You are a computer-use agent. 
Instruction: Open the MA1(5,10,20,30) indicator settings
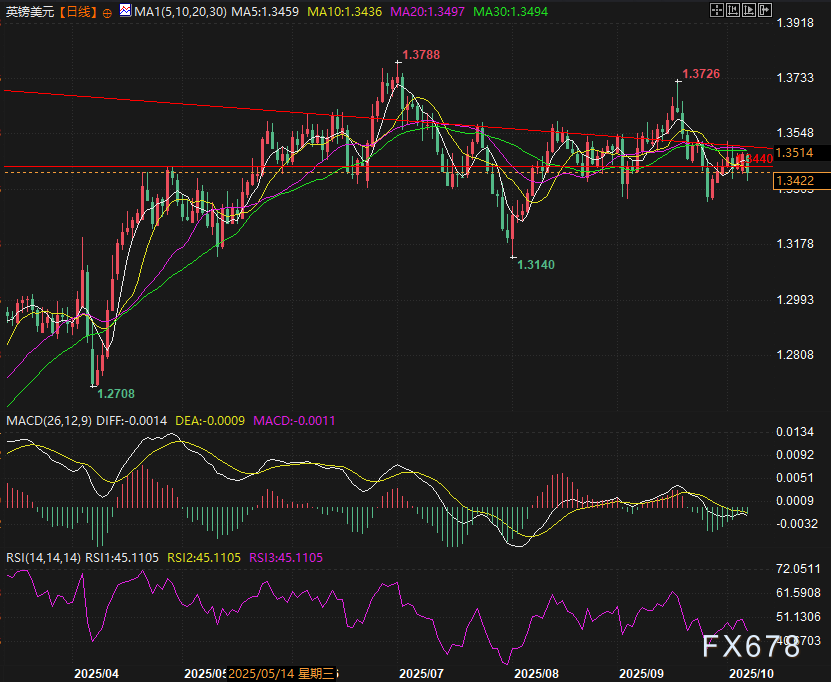point(181,12)
